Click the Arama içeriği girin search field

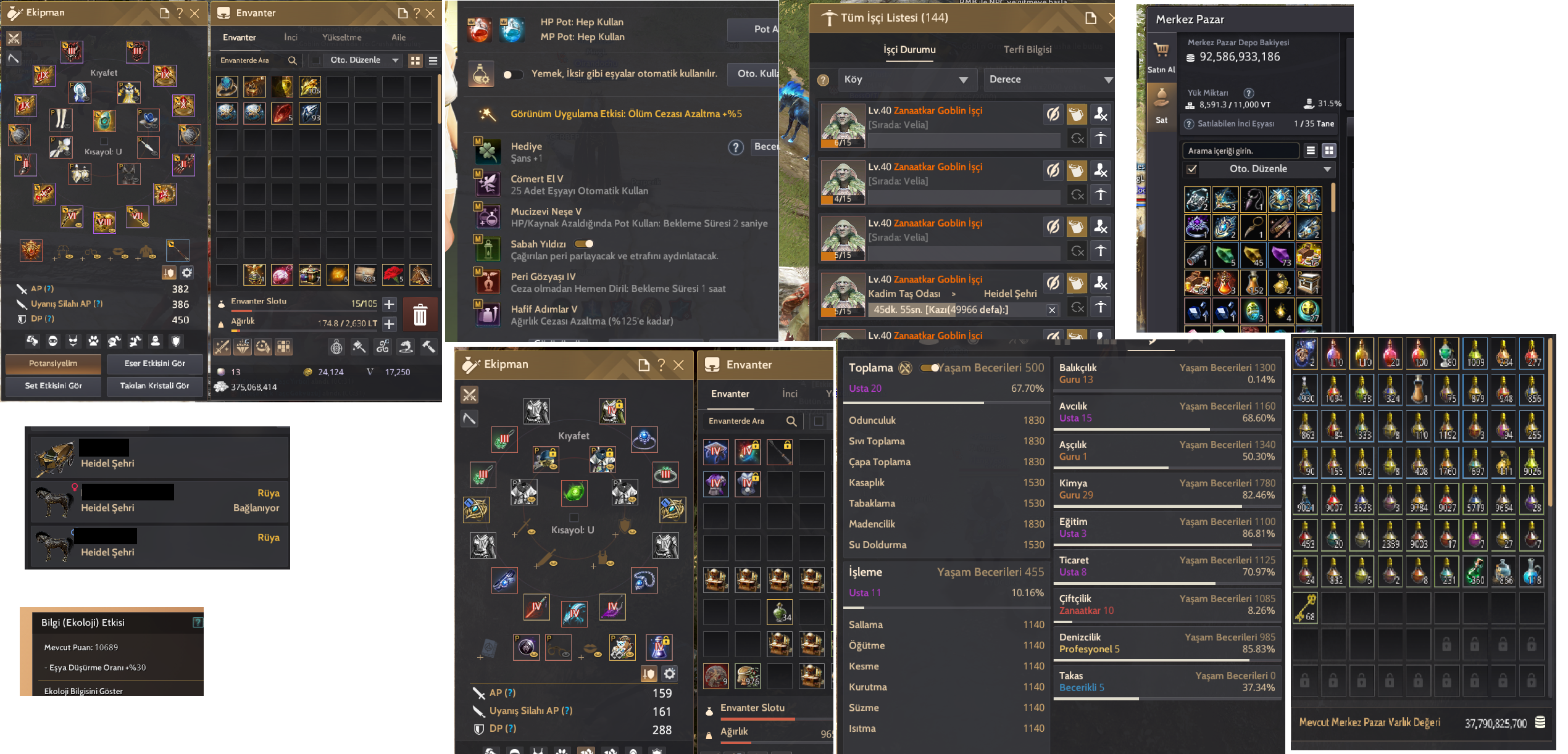1241,151
